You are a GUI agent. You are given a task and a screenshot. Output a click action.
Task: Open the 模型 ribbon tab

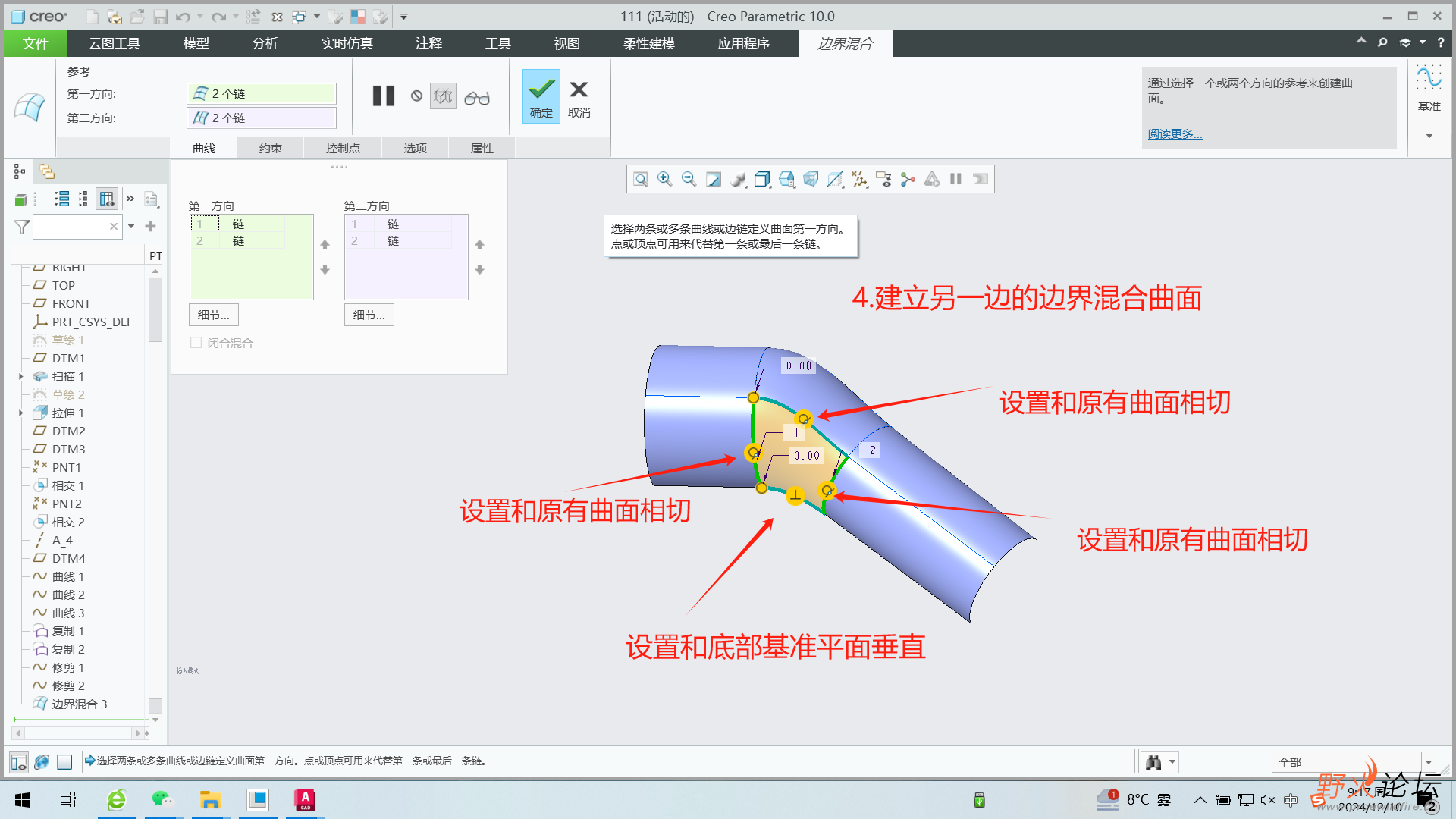click(196, 43)
